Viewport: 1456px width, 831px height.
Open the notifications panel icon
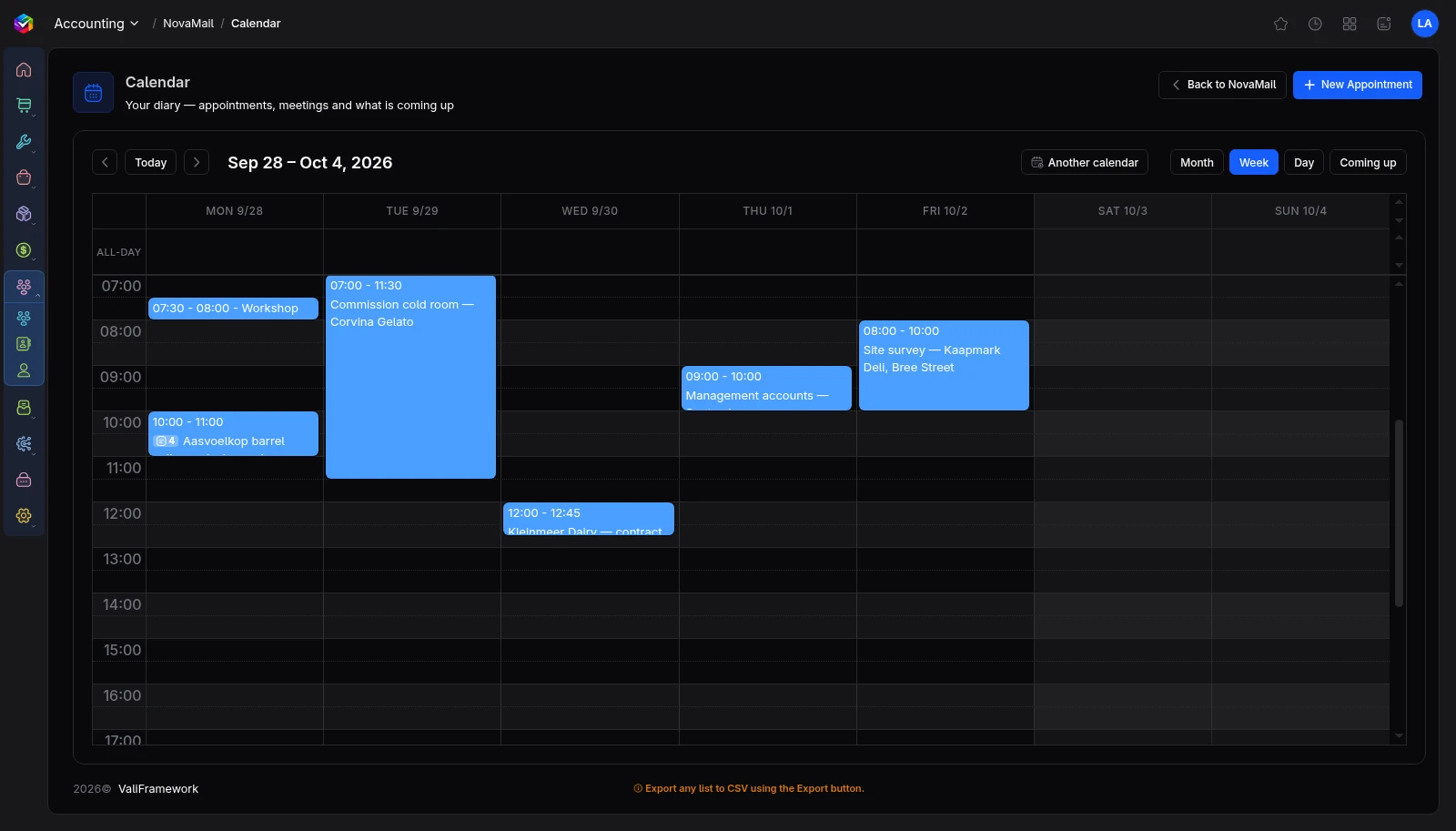[x=1384, y=24]
